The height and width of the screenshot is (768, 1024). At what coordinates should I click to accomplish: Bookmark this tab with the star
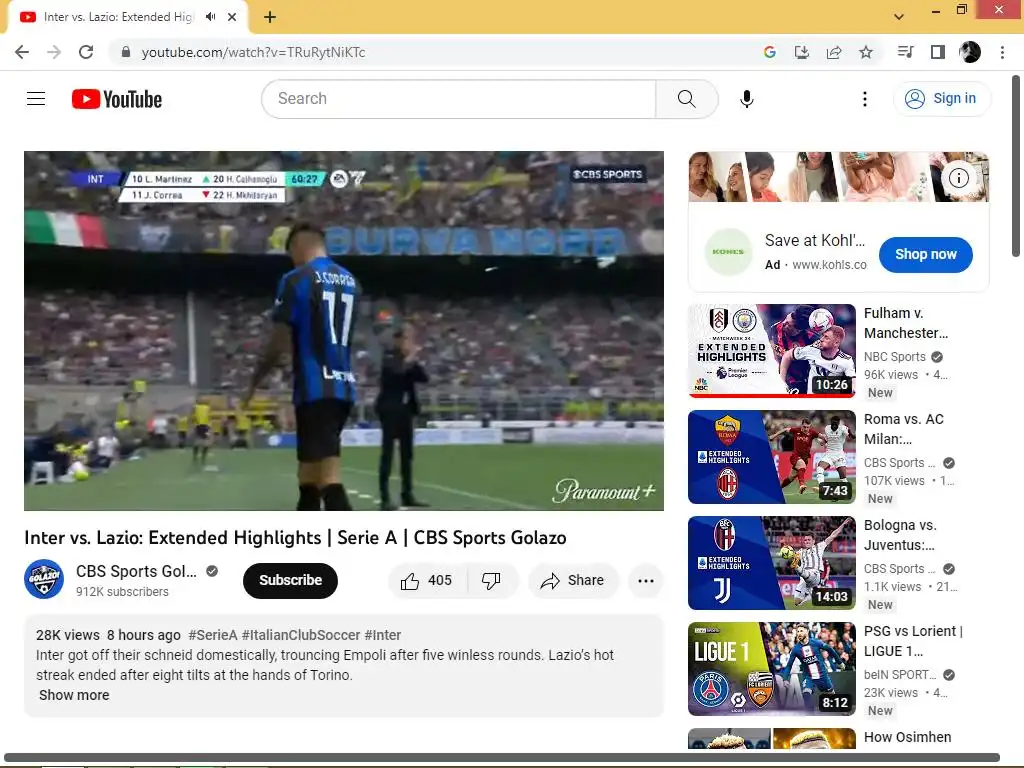point(866,52)
